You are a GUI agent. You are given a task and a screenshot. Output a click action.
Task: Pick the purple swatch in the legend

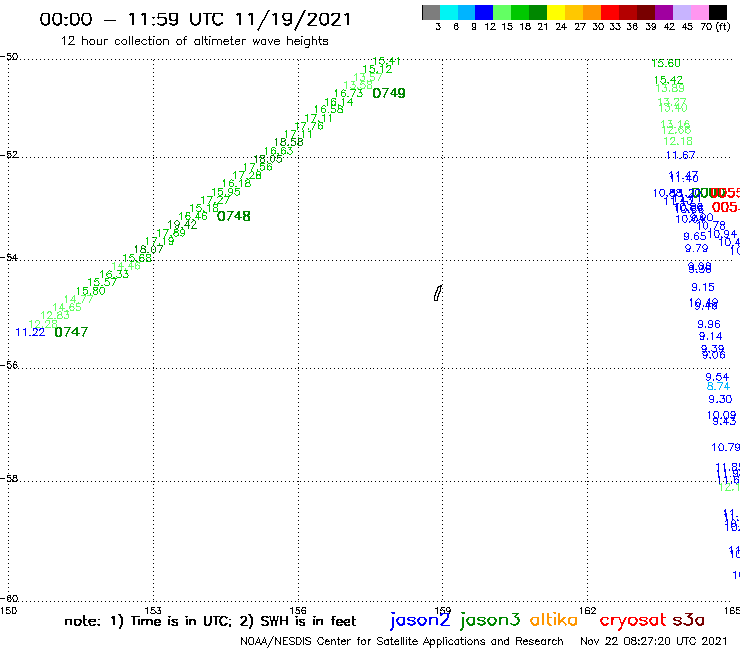click(664, 12)
